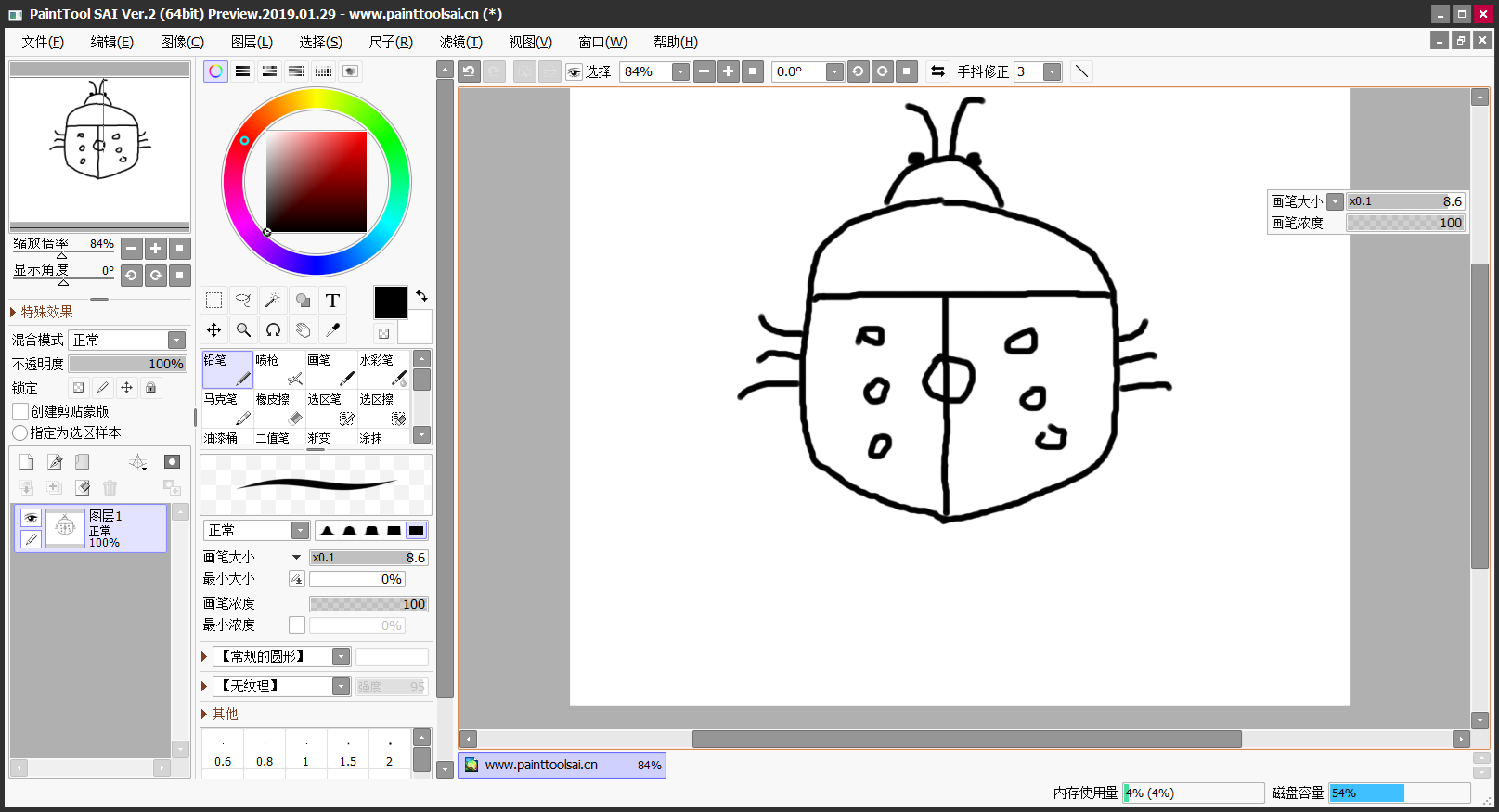
Task: Show the color wheel panel
Action: coord(215,71)
